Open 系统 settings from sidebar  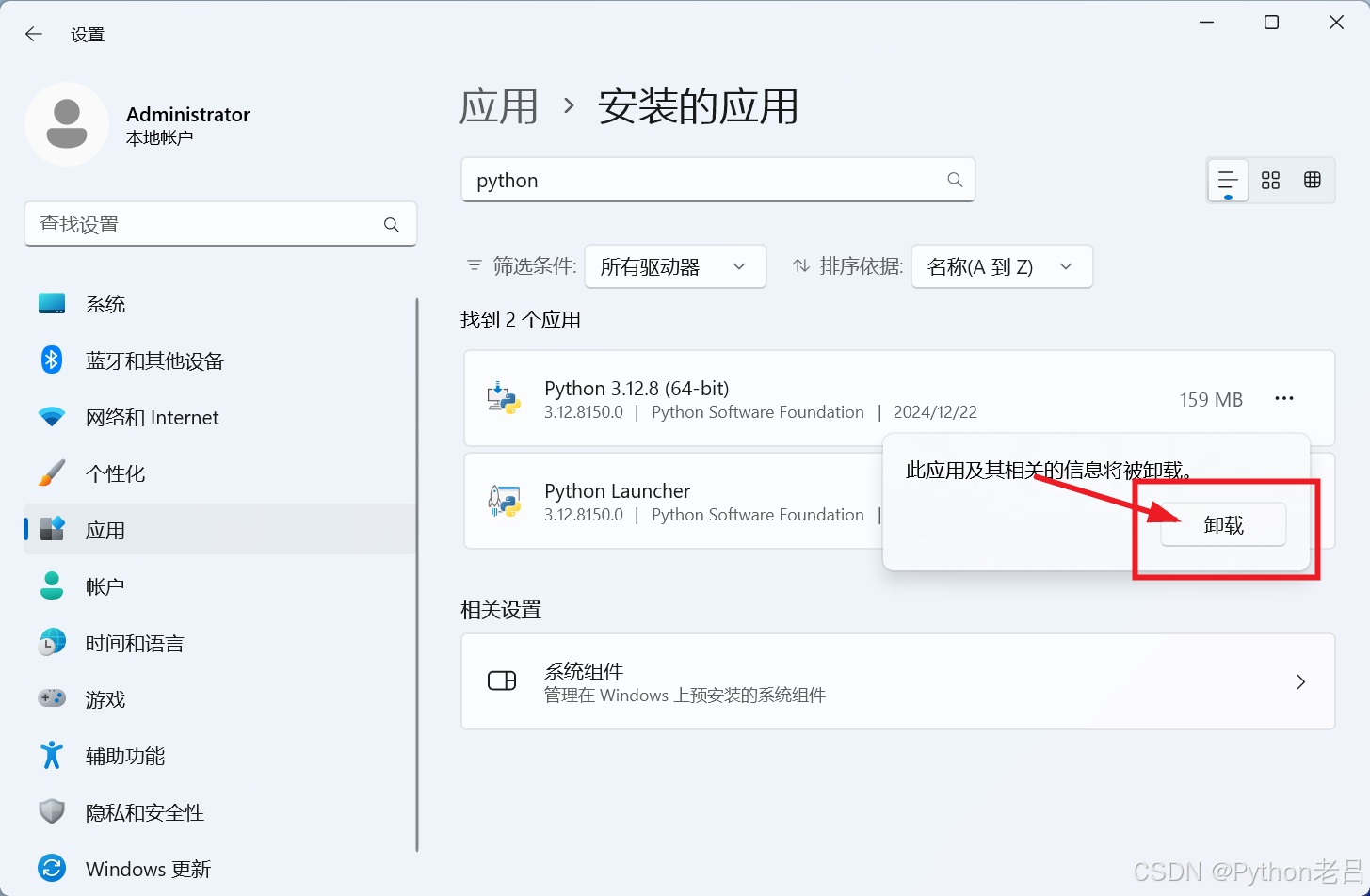218,304
